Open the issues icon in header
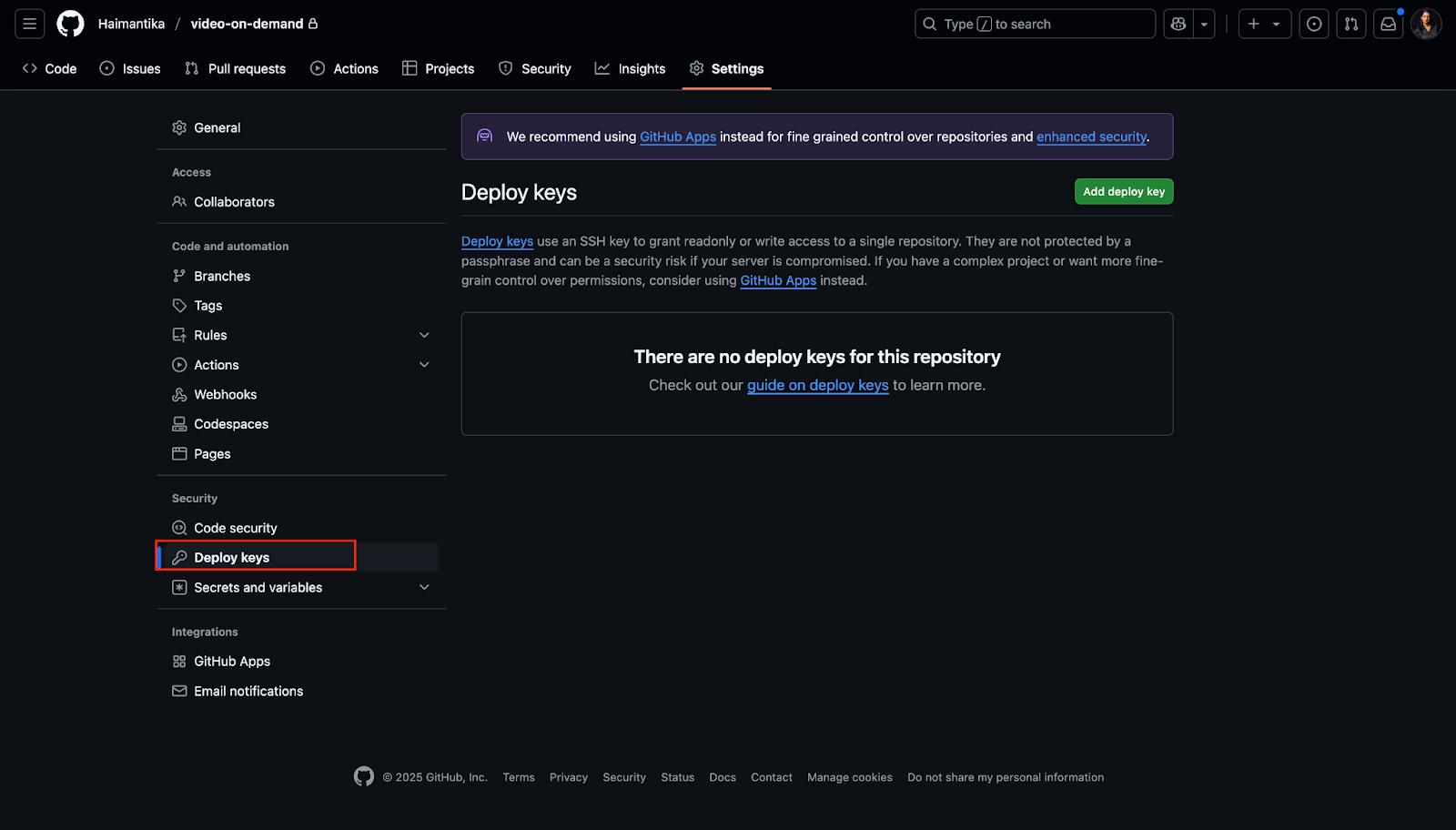The height and width of the screenshot is (830, 1456). (1314, 24)
